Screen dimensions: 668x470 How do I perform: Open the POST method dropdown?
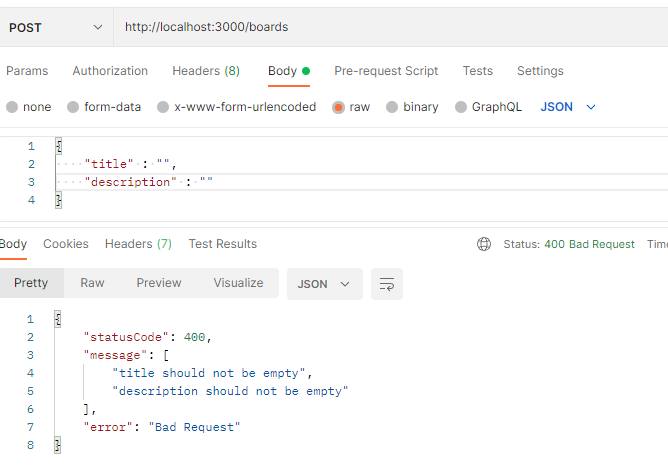(56, 27)
